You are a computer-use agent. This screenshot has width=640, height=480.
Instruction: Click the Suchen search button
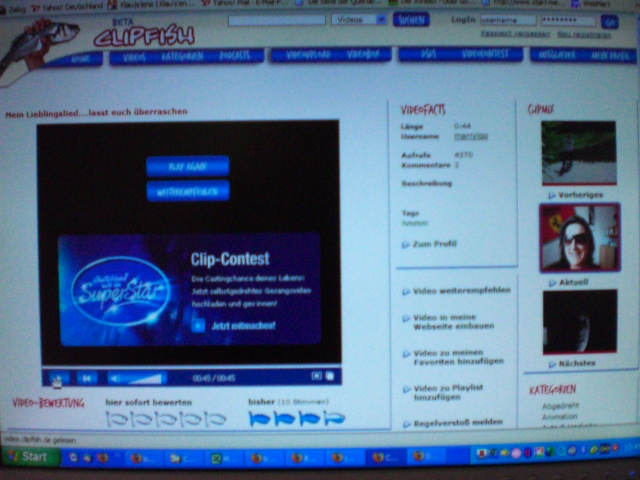pos(411,20)
